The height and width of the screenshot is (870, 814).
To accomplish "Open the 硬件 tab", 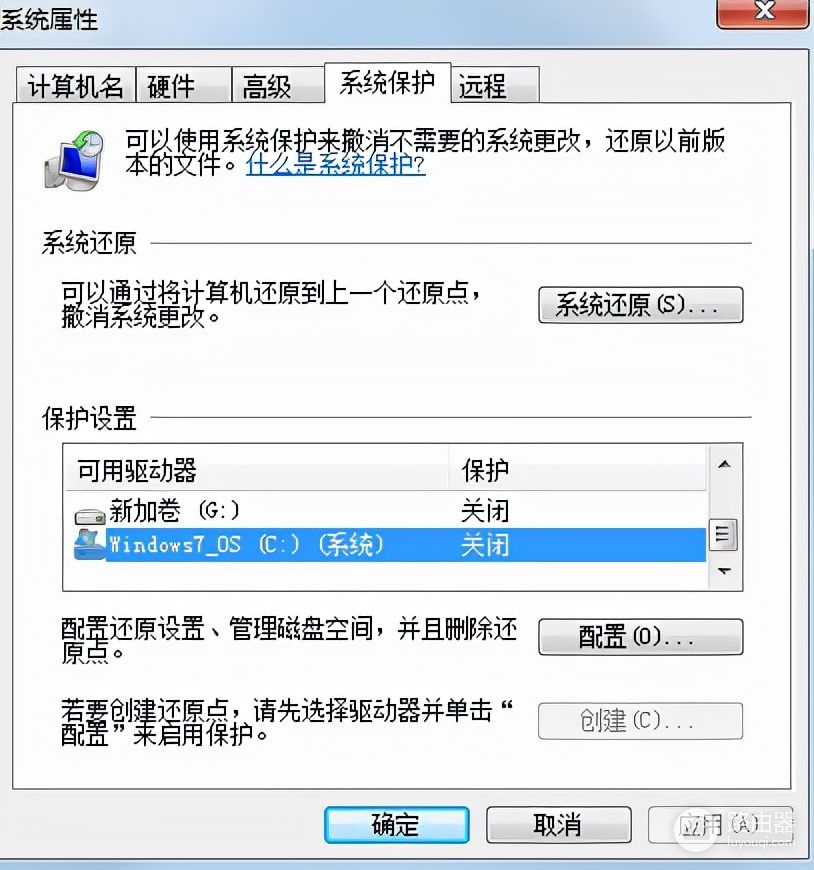I will click(183, 86).
